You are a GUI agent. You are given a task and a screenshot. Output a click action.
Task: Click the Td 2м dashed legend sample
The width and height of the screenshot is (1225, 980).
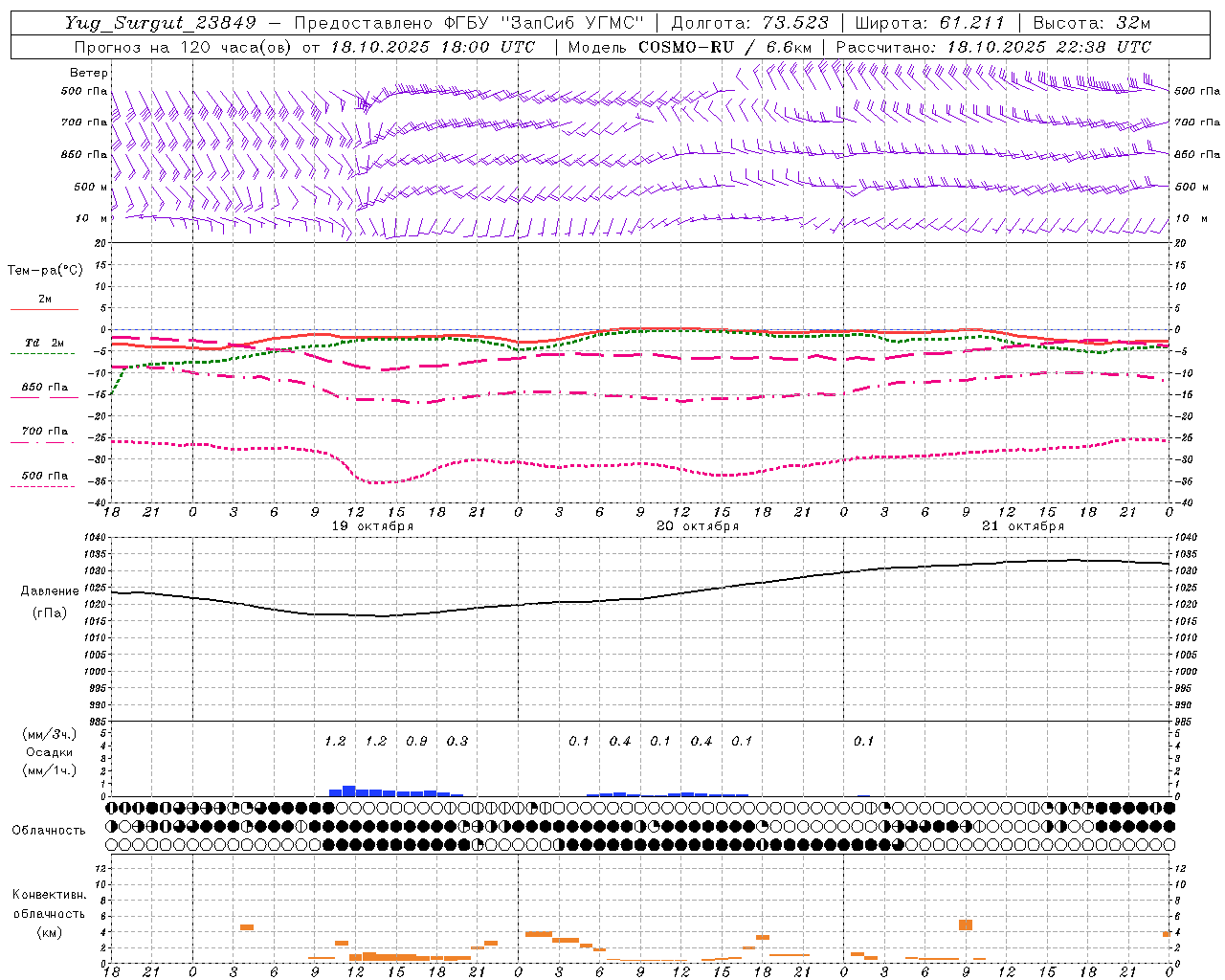pos(42,353)
